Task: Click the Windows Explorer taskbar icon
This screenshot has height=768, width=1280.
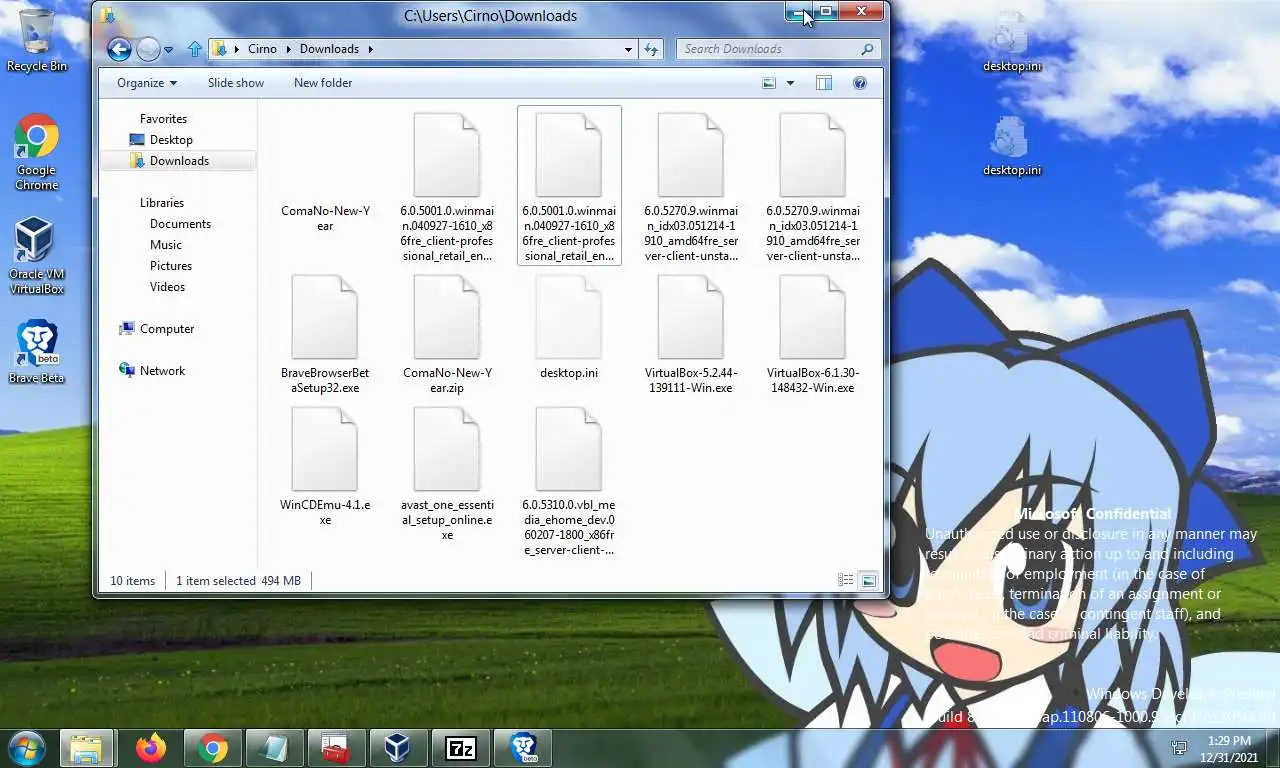Action: (x=87, y=748)
